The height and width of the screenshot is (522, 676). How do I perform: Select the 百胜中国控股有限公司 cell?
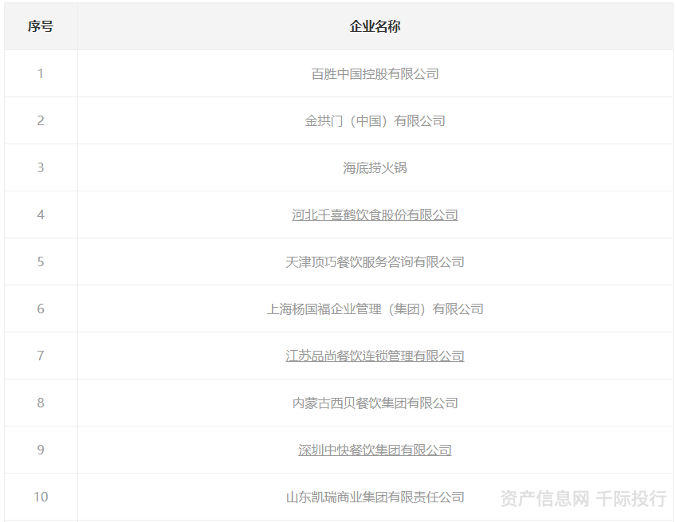[375, 74]
